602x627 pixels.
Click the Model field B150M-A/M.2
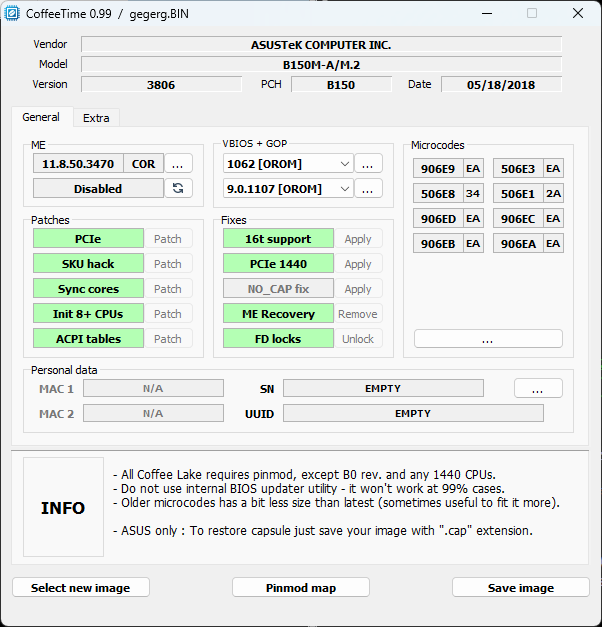click(321, 64)
